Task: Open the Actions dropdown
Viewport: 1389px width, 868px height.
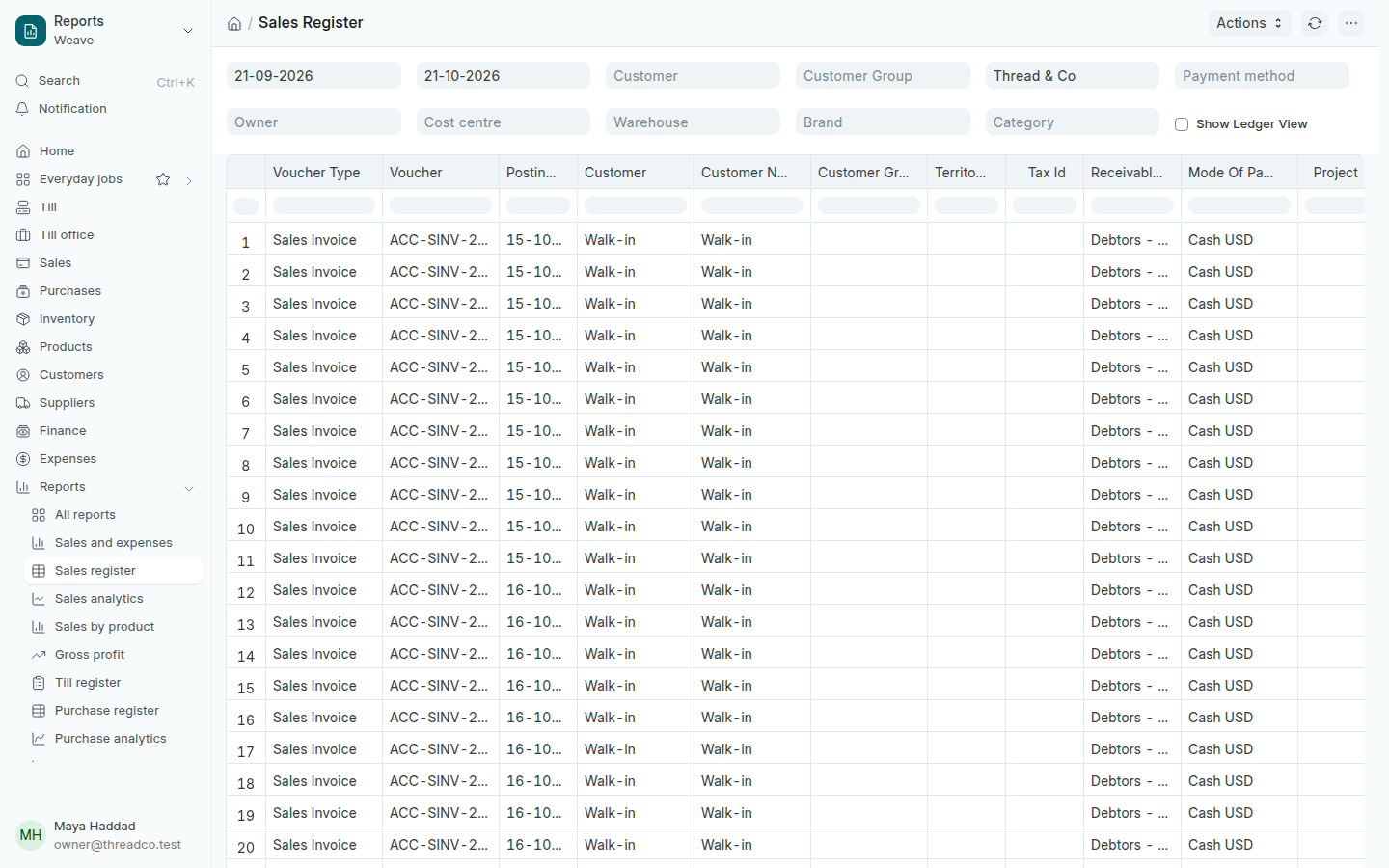Action: click(x=1249, y=23)
